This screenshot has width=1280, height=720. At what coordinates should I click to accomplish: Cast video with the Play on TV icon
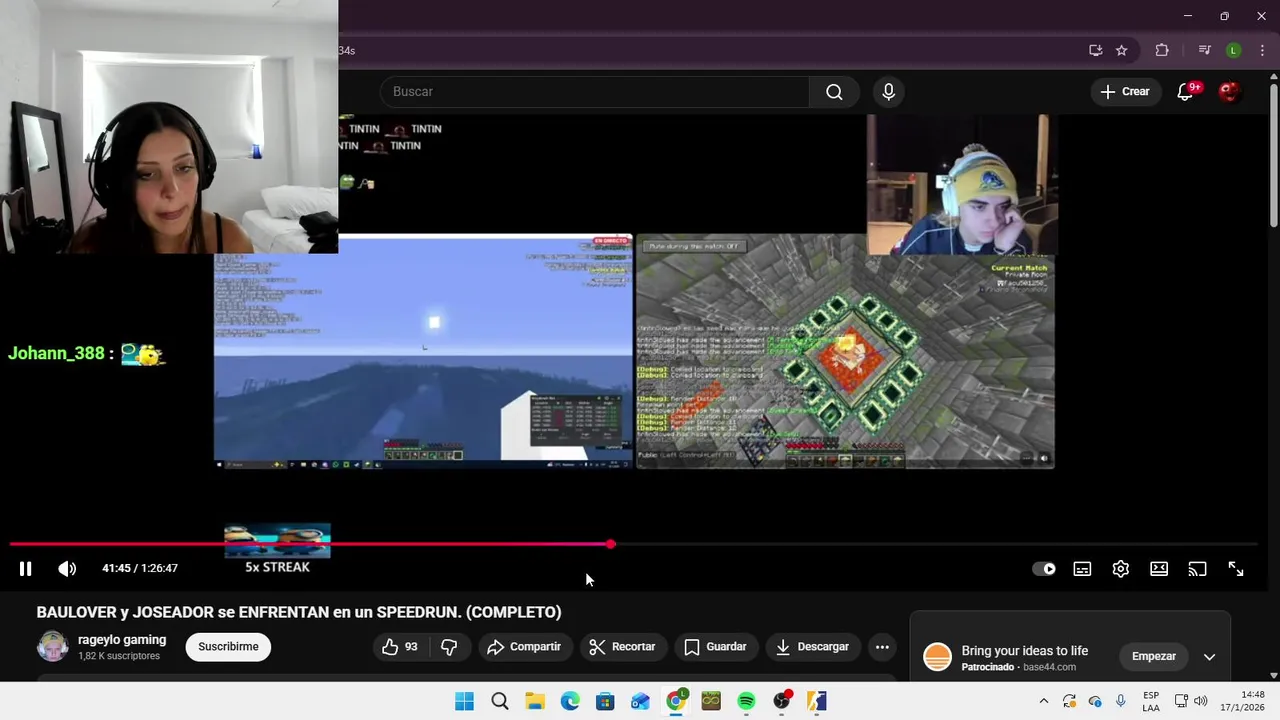coord(1197,569)
